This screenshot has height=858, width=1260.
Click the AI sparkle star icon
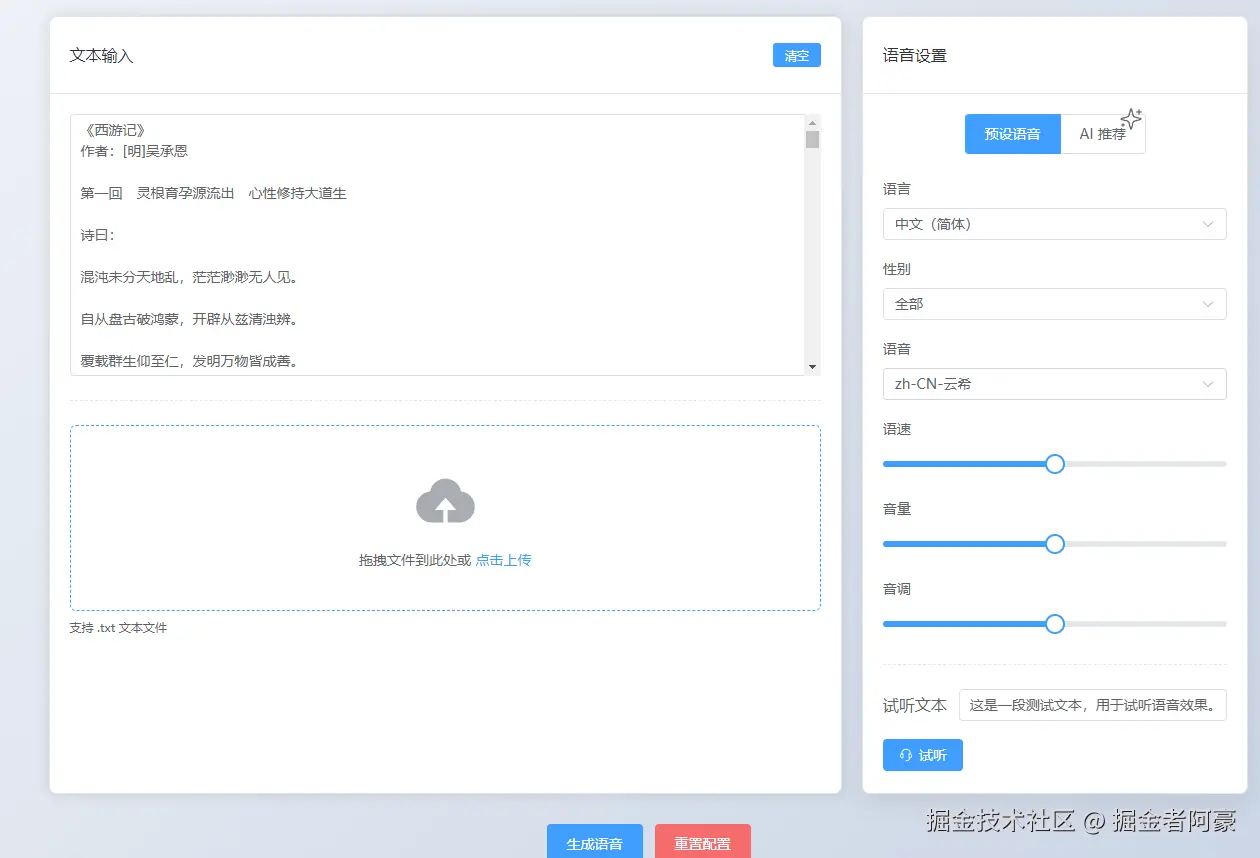click(1131, 119)
